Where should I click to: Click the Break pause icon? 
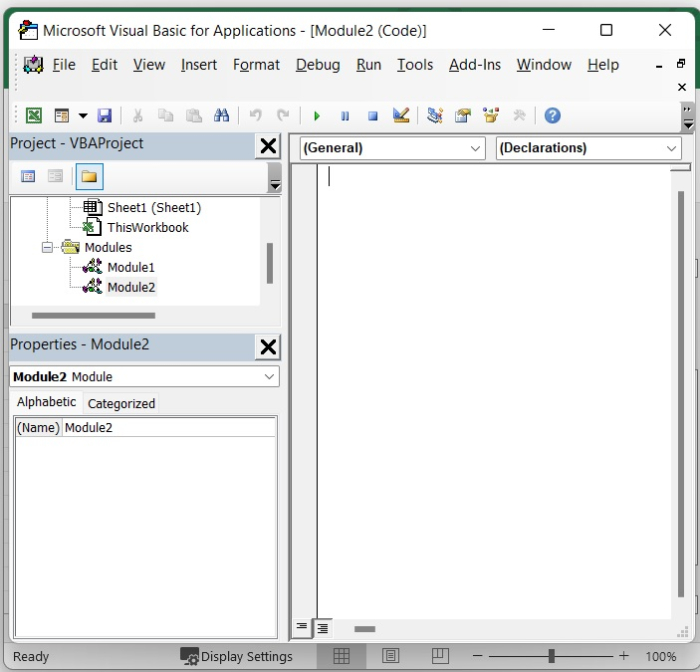(345, 116)
